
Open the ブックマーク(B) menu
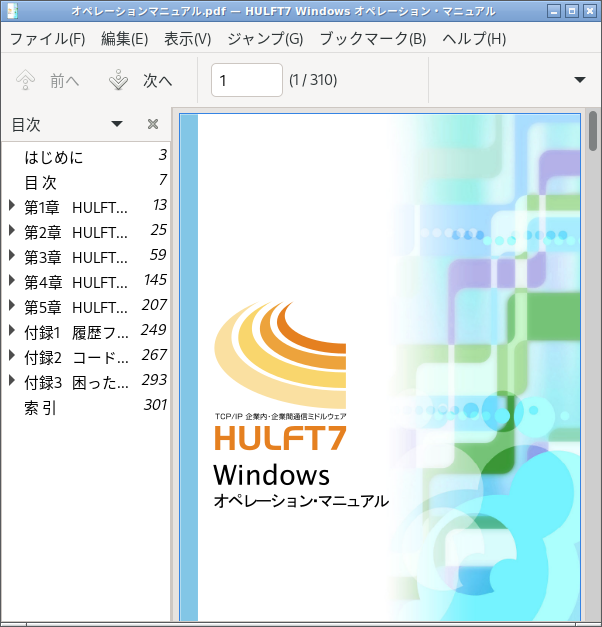372,39
